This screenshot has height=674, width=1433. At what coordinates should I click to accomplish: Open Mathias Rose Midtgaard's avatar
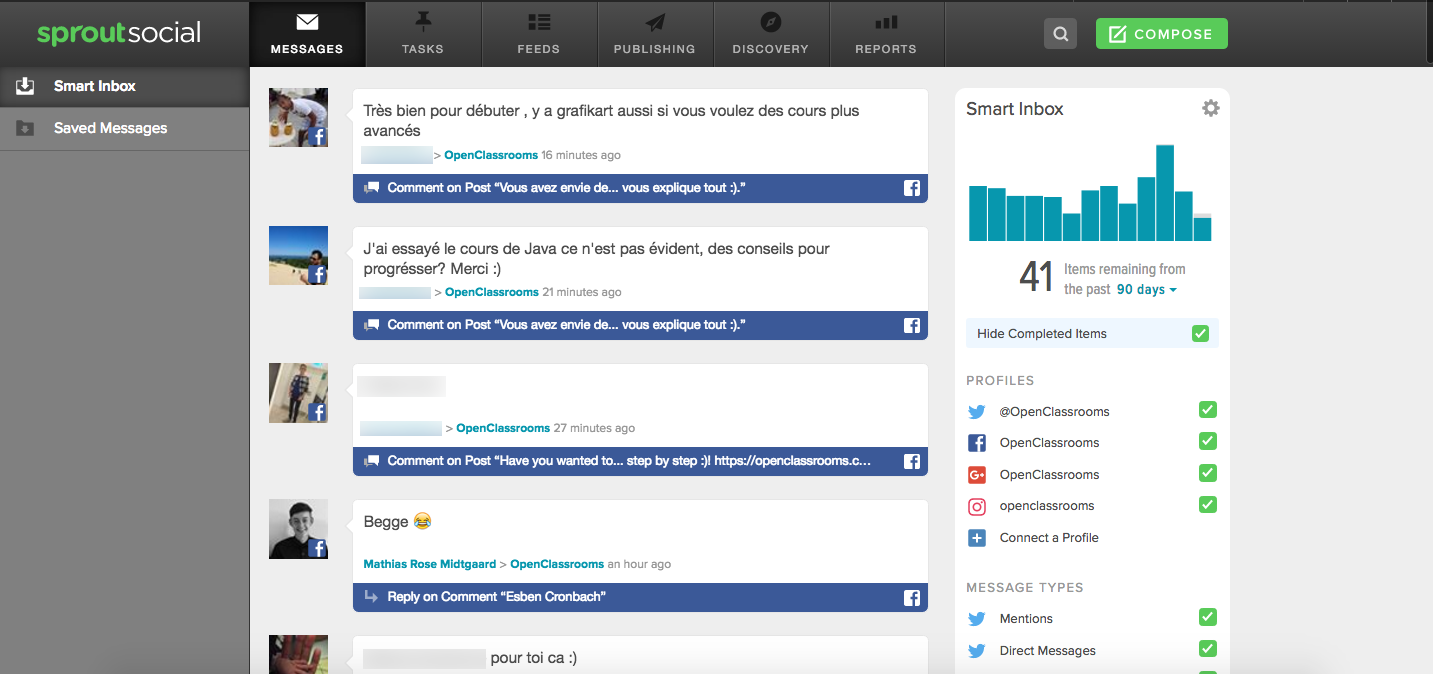[298, 529]
